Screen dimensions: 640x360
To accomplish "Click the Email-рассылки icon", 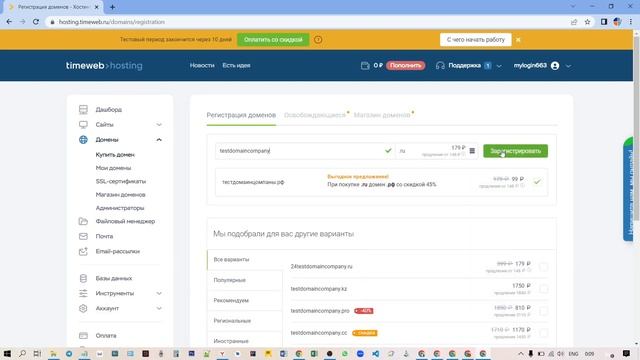I will (83, 251).
